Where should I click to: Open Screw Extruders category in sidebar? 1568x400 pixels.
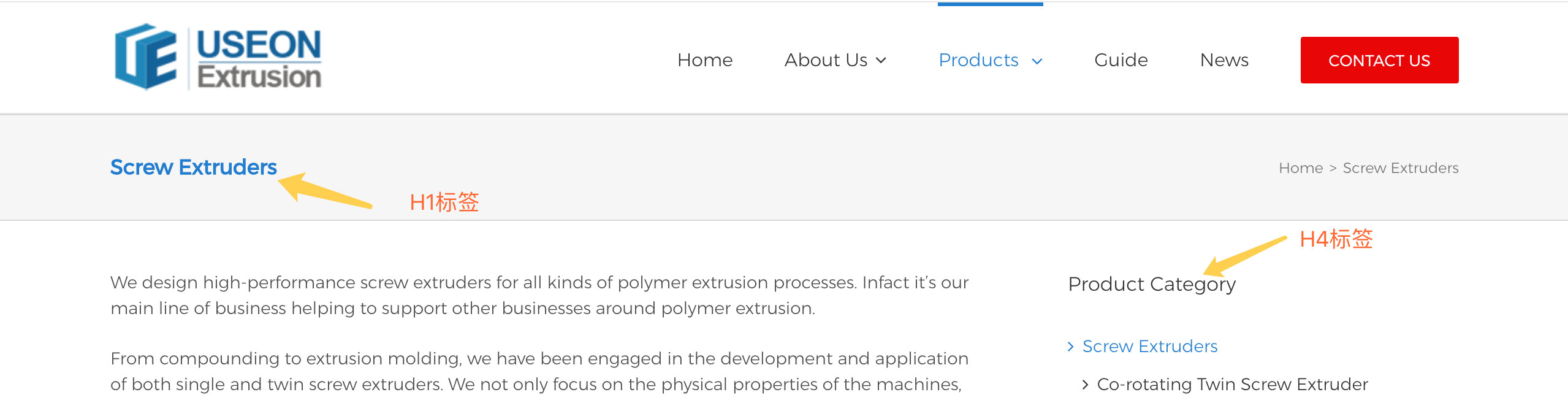tap(1150, 346)
